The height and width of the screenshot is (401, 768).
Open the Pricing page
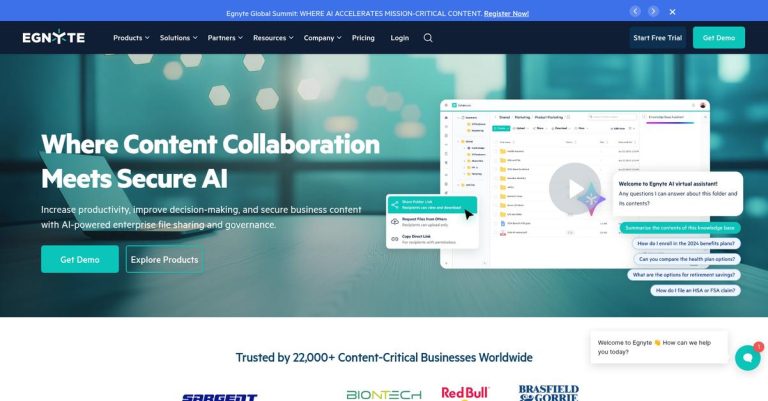coord(363,38)
